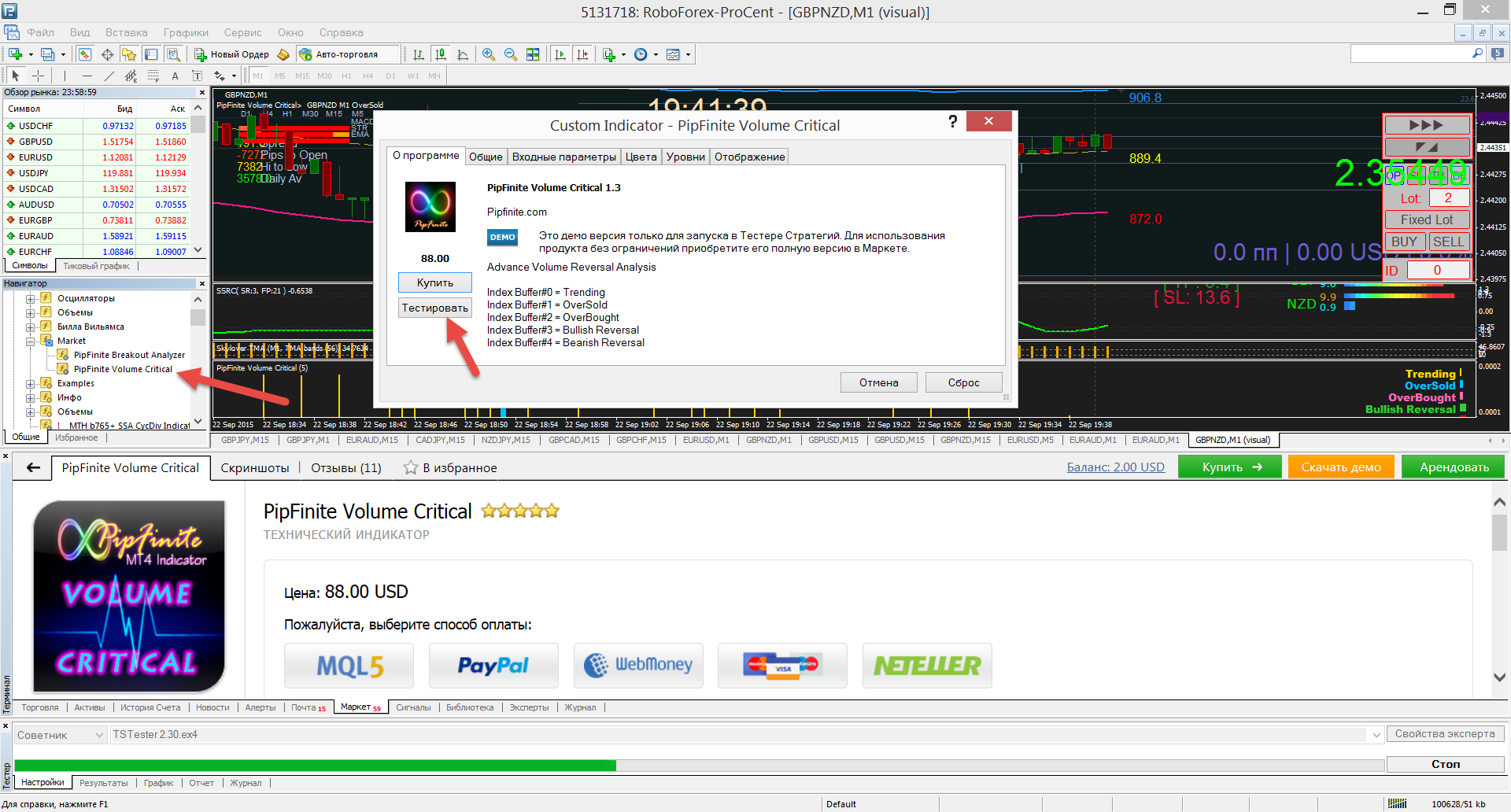The image size is (1511, 812).
Task: Select the Fibonacci retracement tool
Action: tap(153, 76)
